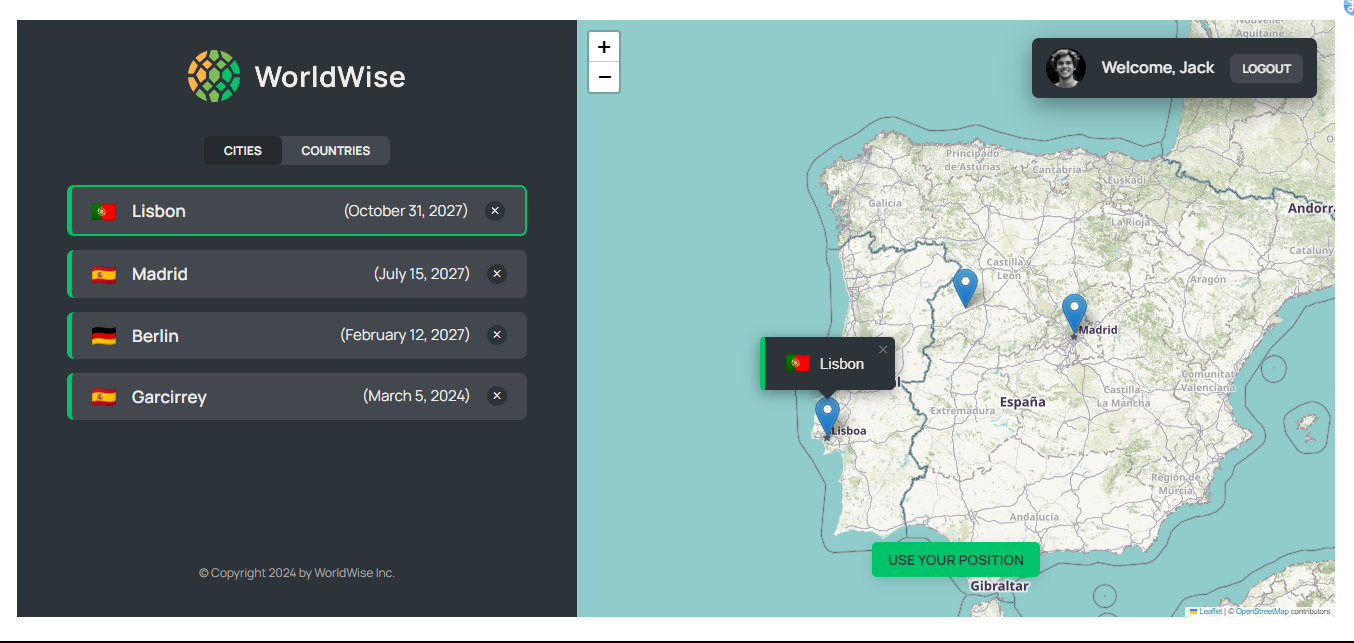The height and width of the screenshot is (643, 1354).
Task: Click the WorldWise globe logo icon
Action: coord(214,76)
